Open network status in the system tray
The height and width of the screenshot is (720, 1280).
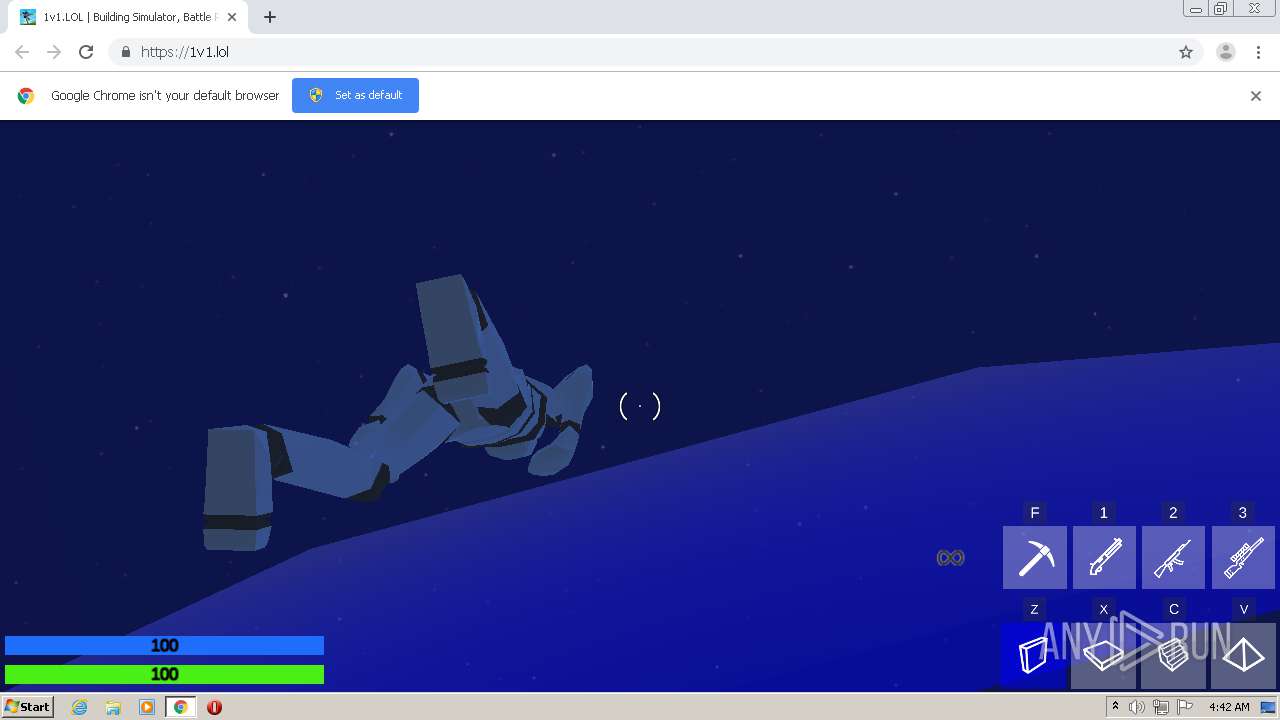pyautogui.click(x=1161, y=707)
